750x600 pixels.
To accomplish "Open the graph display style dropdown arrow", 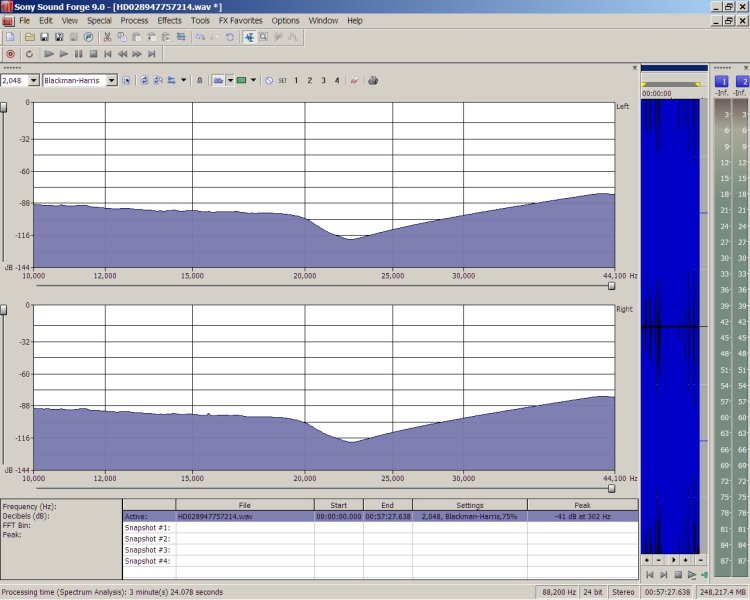I will click(230, 80).
